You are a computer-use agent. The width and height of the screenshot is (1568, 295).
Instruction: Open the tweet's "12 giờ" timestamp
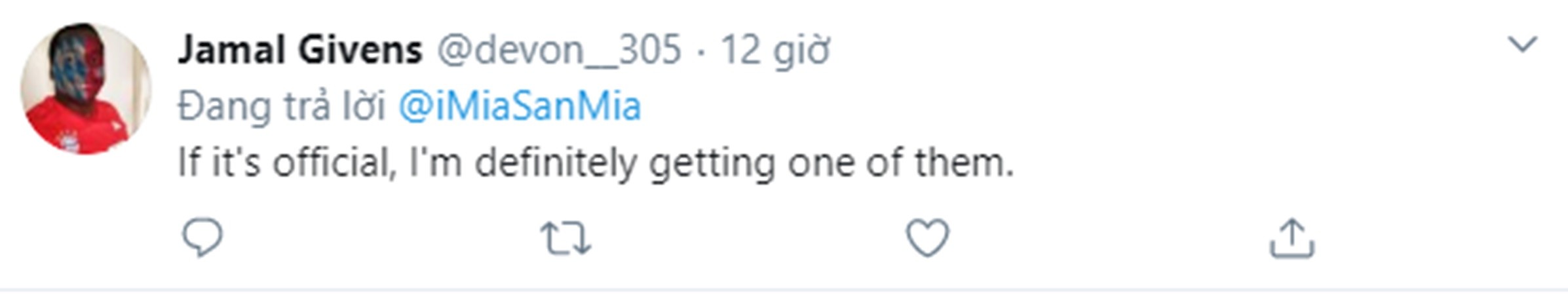point(775,50)
